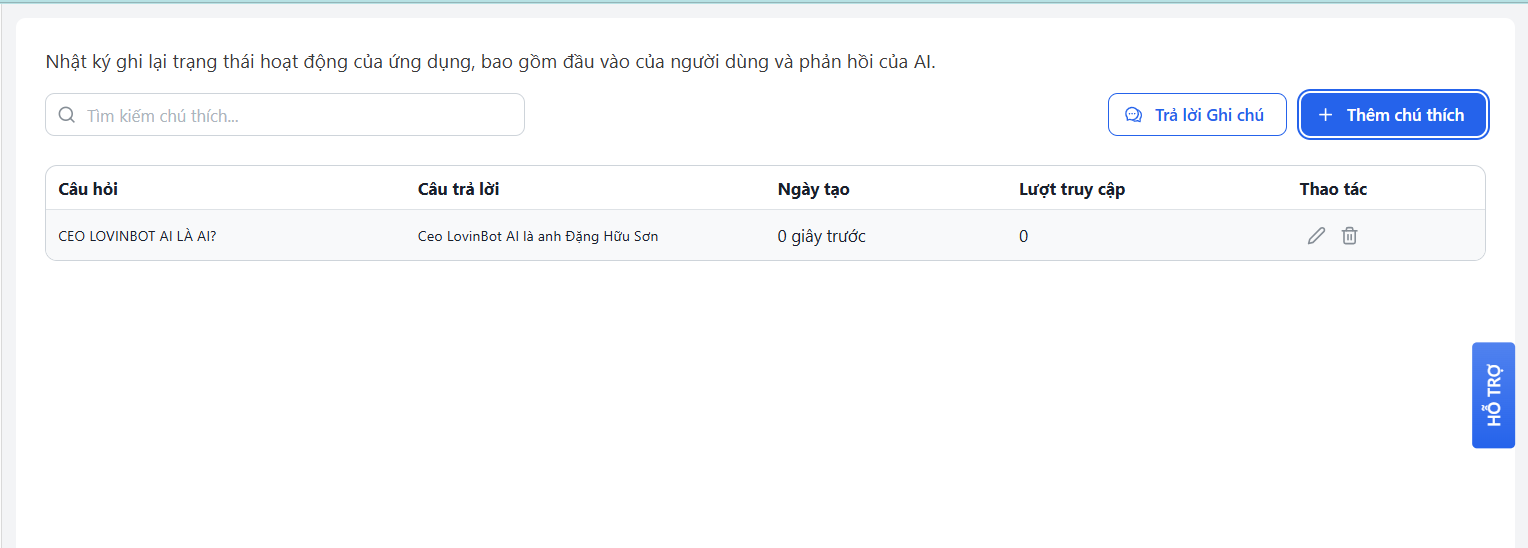Click the Nhật ký description text

click(490, 62)
